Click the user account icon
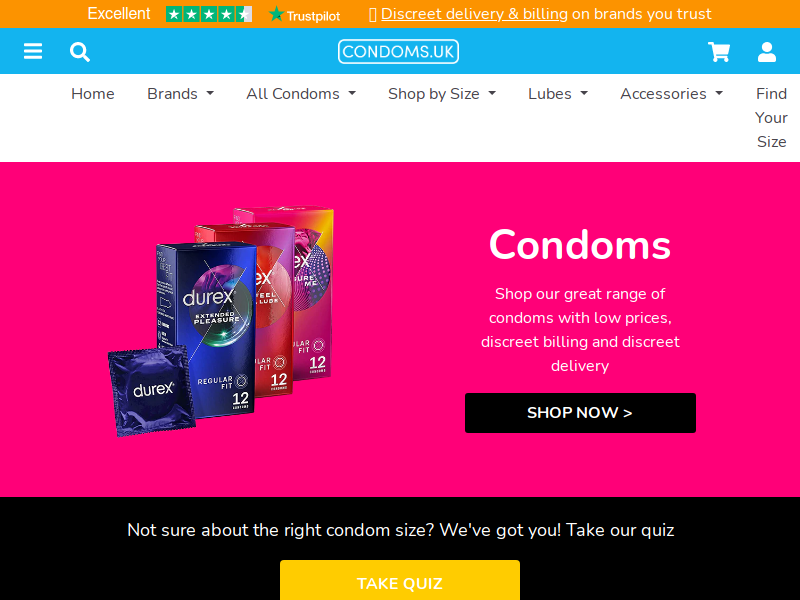 click(766, 52)
